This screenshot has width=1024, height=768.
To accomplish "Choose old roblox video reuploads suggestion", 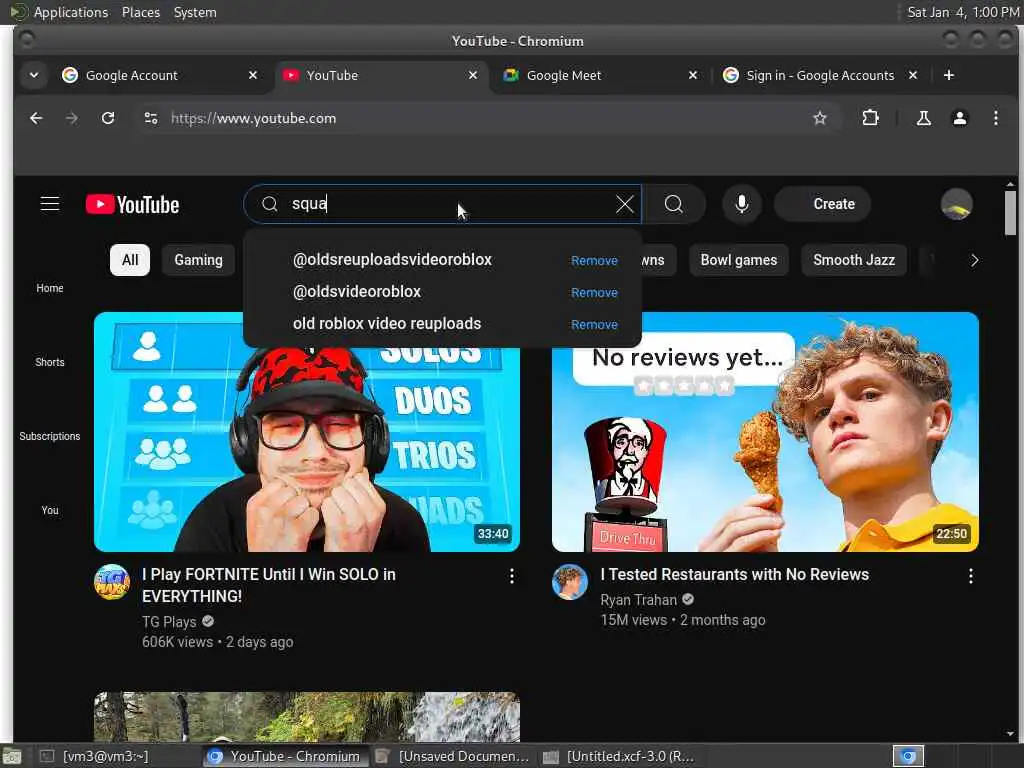I will [x=387, y=323].
